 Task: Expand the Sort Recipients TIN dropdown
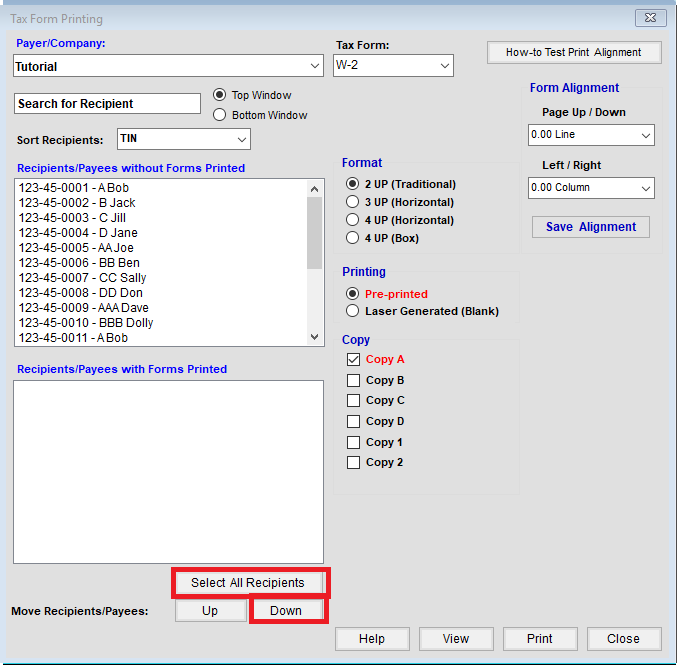(184, 139)
